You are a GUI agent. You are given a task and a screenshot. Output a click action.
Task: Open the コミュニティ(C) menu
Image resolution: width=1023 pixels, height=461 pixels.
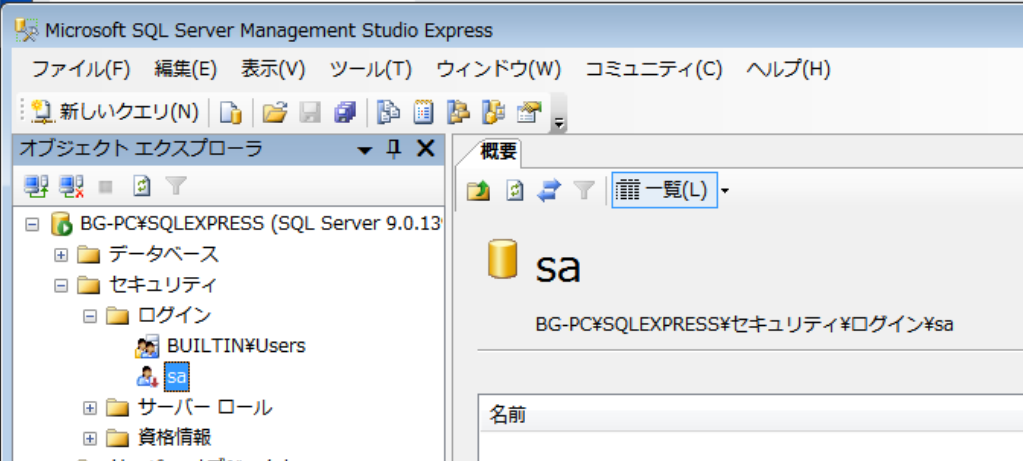coord(654,68)
